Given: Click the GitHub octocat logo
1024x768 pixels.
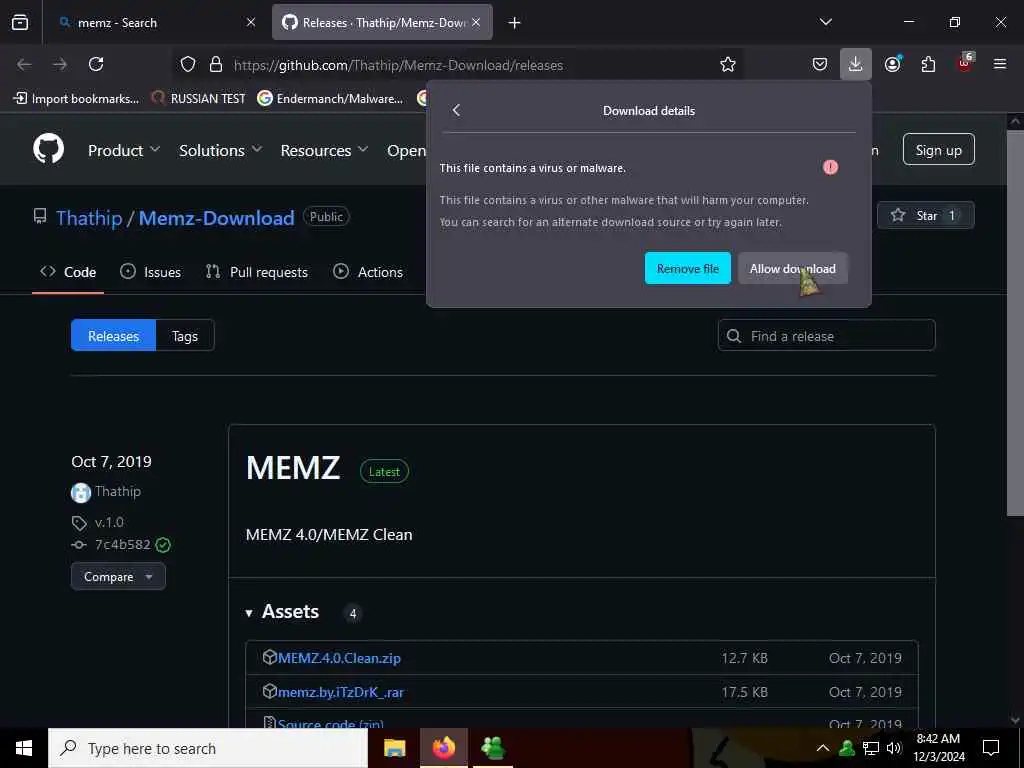Looking at the screenshot, I should [48, 149].
